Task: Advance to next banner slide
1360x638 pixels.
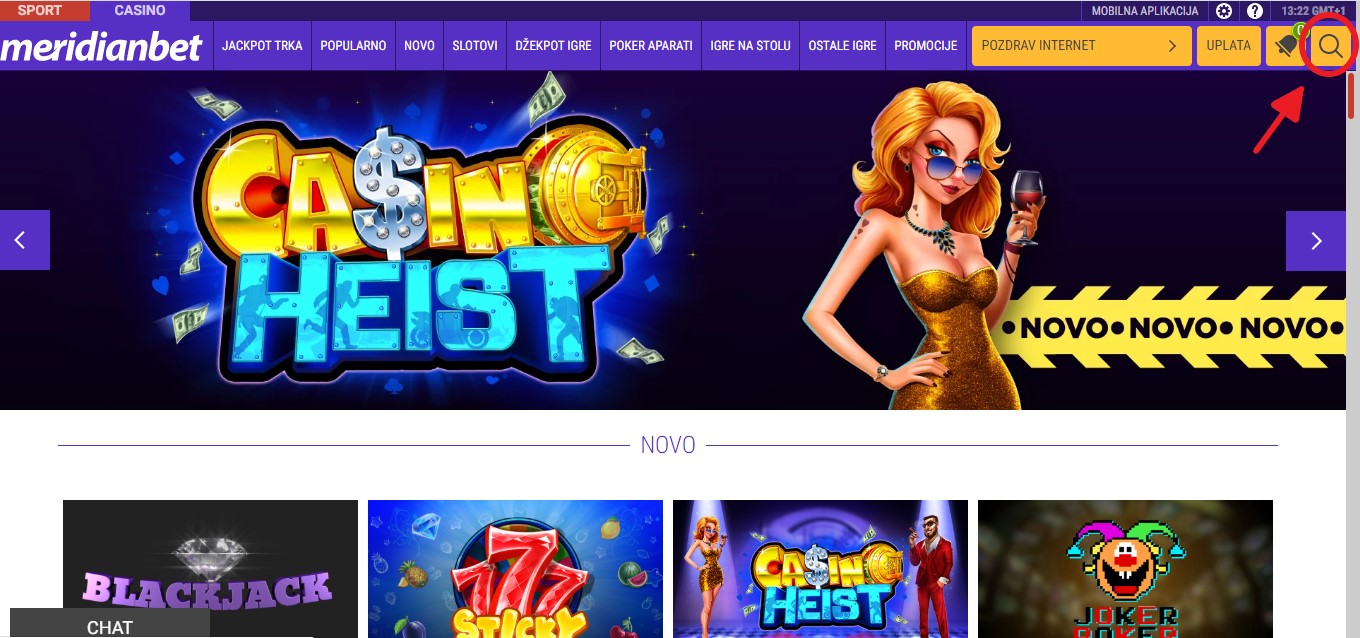Action: tap(1316, 240)
